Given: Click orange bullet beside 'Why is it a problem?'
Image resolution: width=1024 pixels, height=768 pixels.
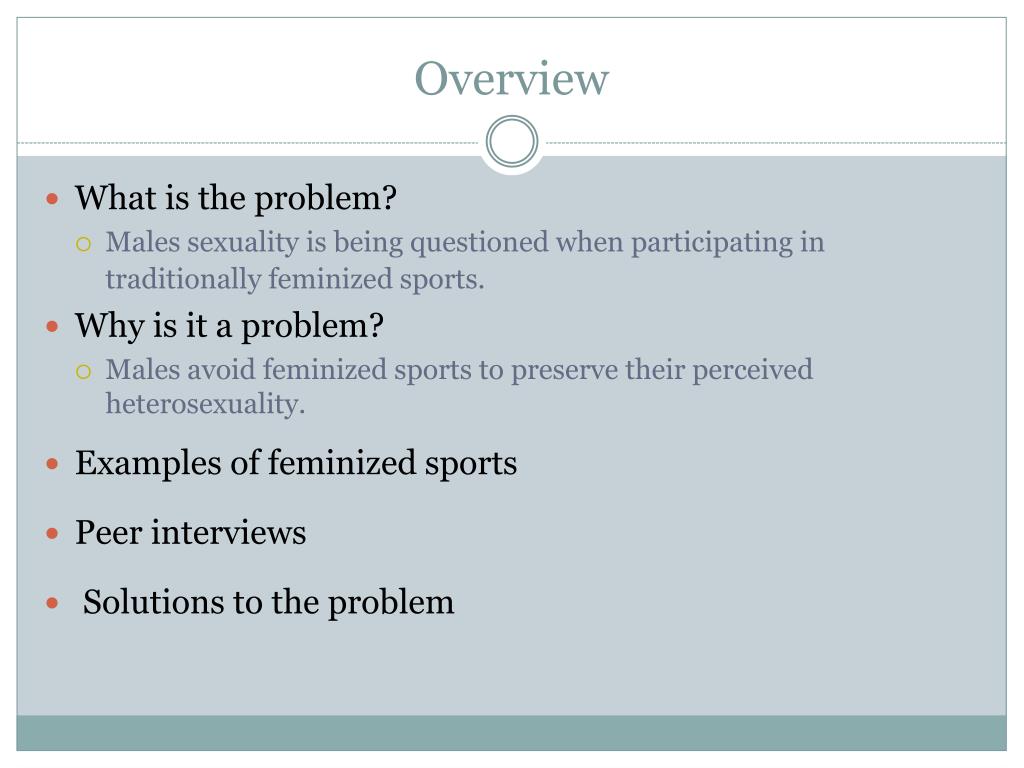Looking at the screenshot, I should pyautogui.click(x=53, y=326).
